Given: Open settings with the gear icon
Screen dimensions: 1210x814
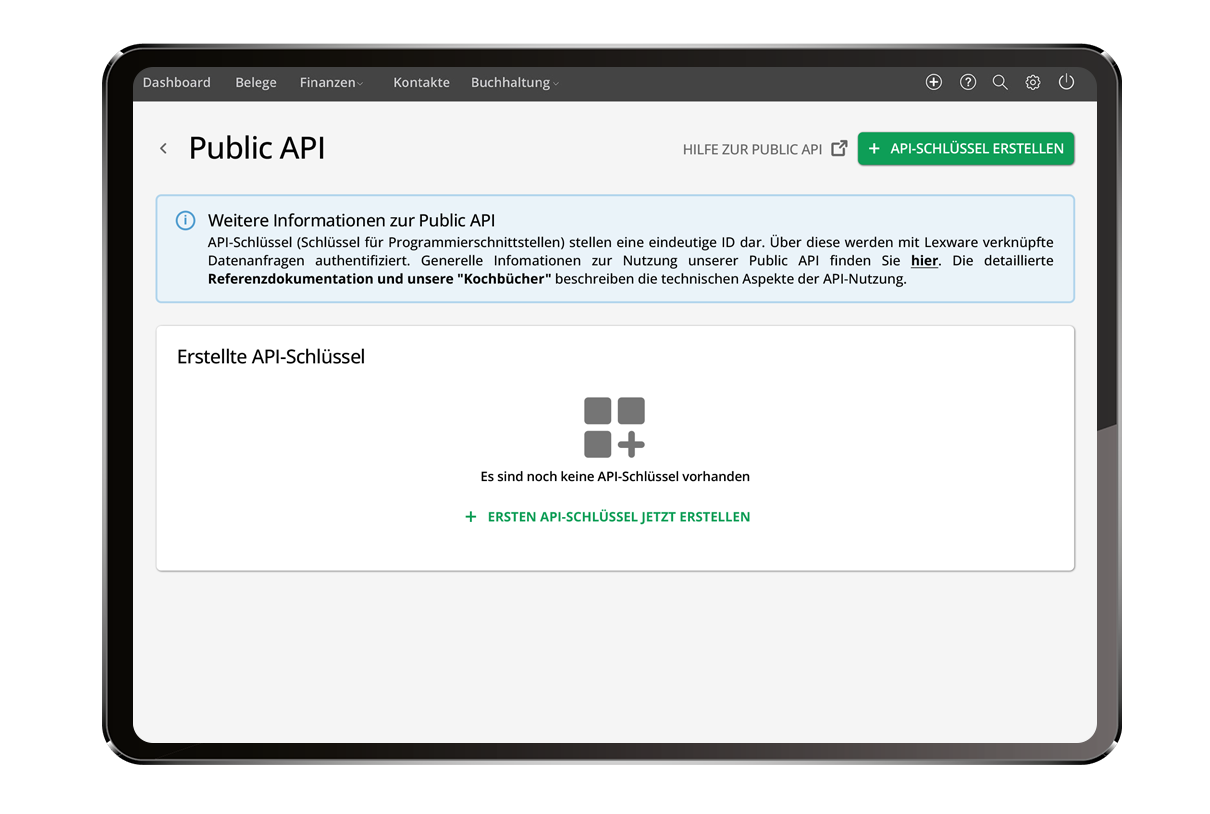Looking at the screenshot, I should coord(1033,83).
